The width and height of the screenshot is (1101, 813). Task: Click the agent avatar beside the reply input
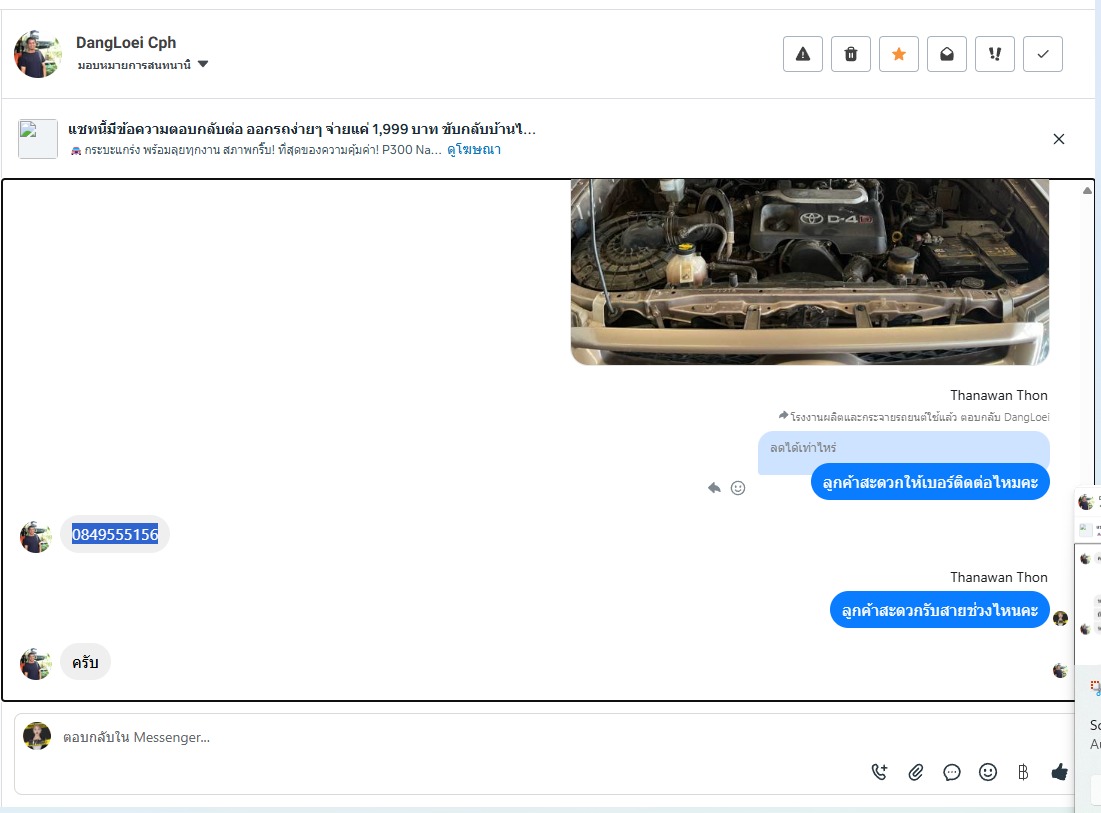(x=37, y=736)
